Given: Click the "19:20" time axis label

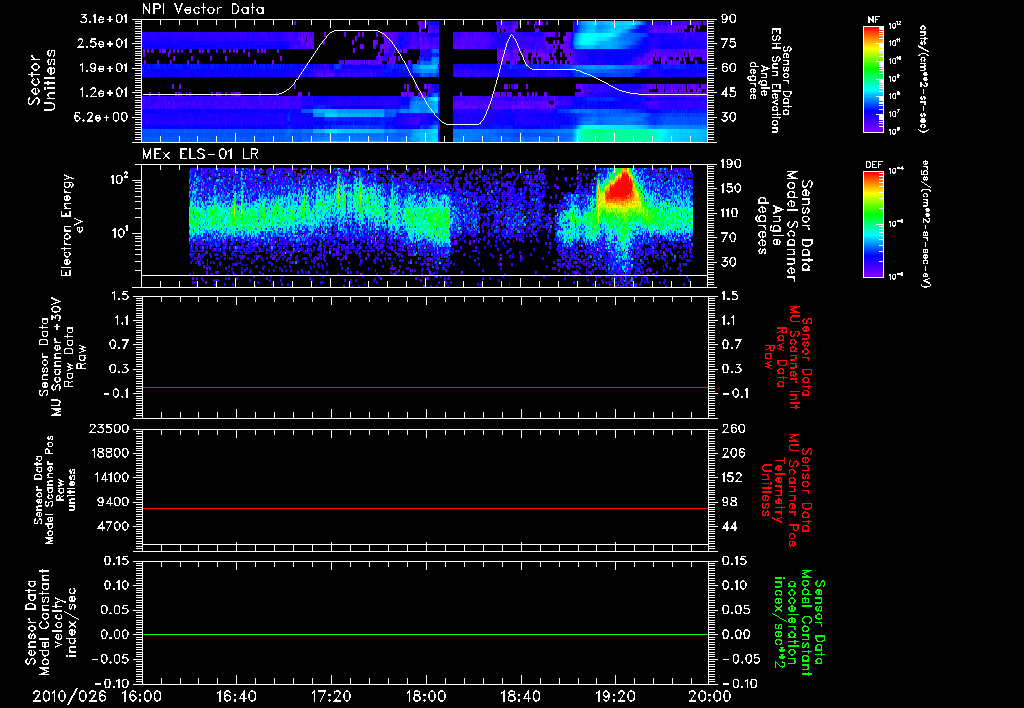Looking at the screenshot, I should click(x=615, y=696).
